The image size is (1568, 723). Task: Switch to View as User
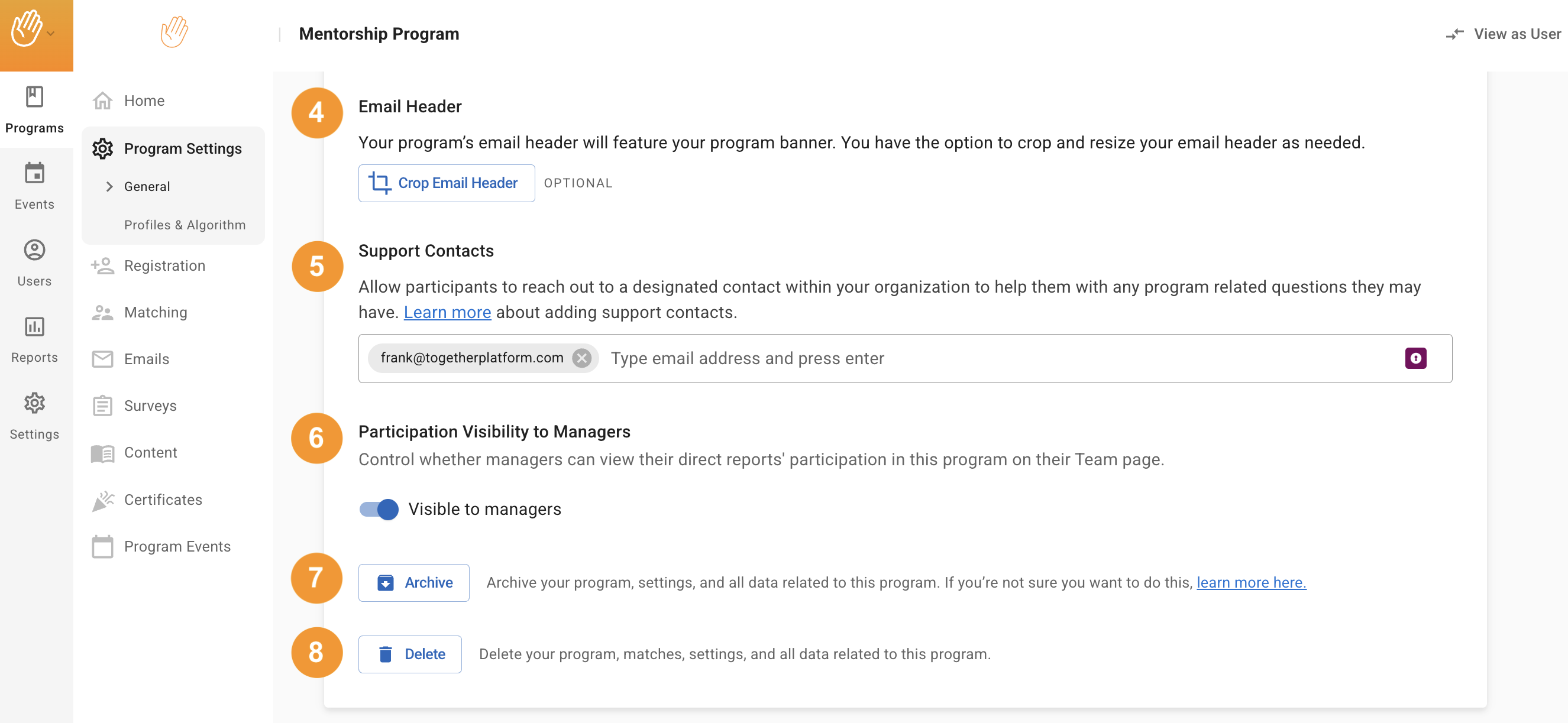pyautogui.click(x=1503, y=34)
